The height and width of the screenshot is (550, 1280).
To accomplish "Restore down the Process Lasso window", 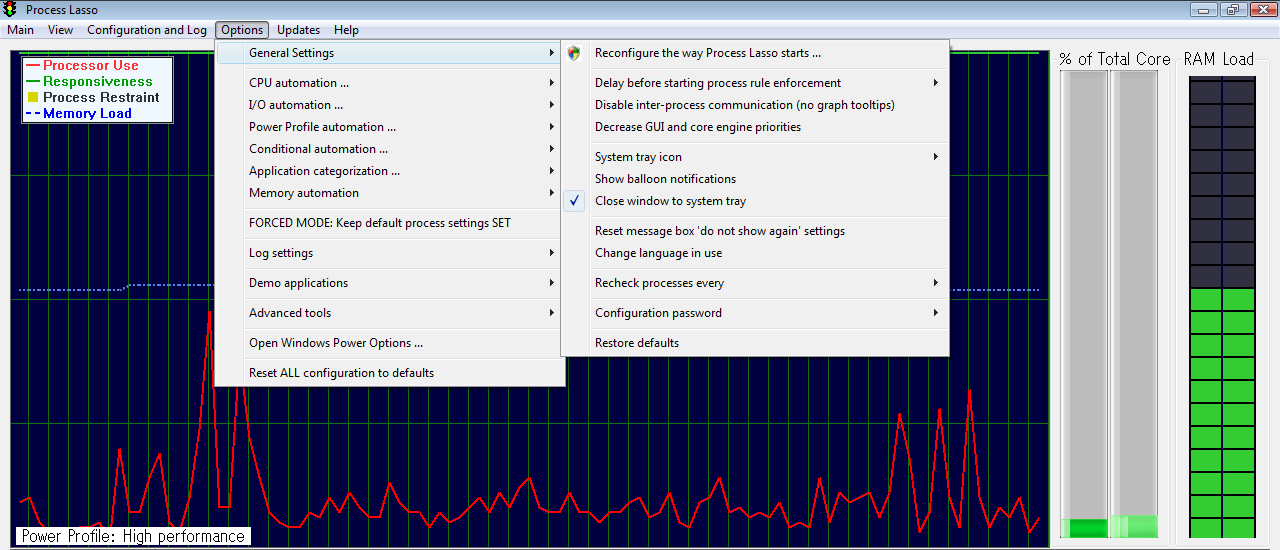I will (x=1231, y=10).
